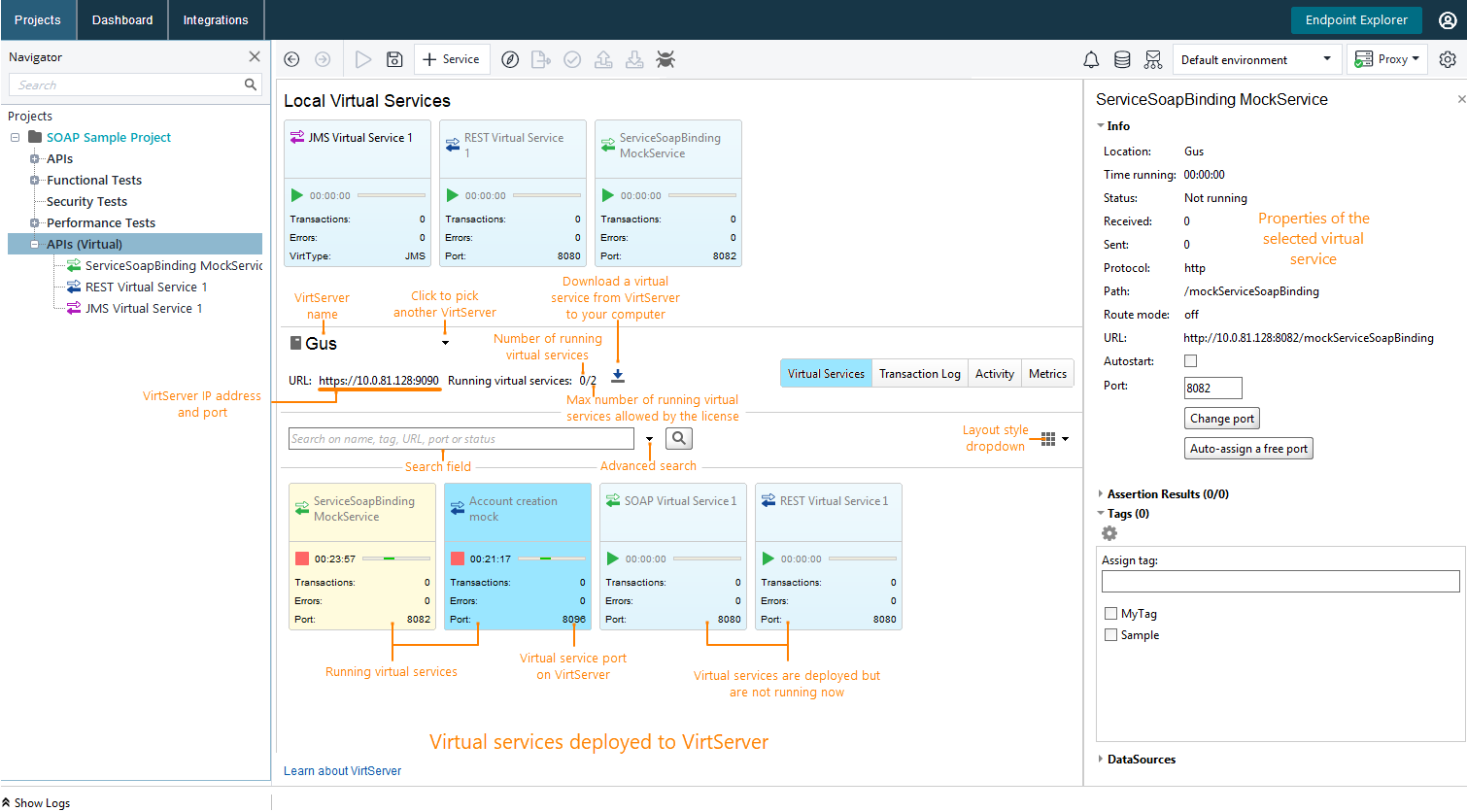The image size is (1467, 812).
Task: Open the Dashboard menu tab
Action: pyautogui.click(x=121, y=19)
